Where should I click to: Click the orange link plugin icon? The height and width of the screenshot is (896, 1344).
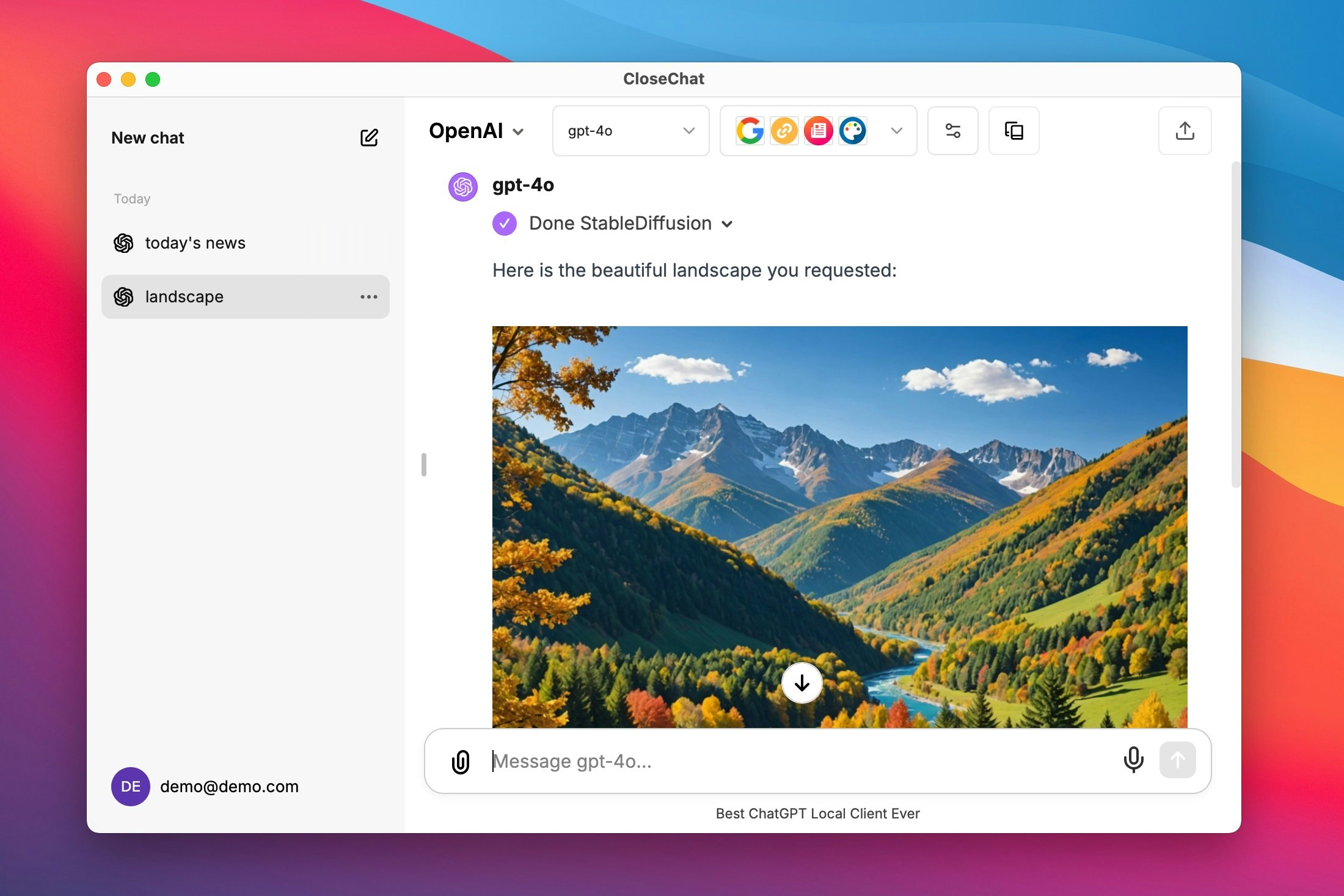[784, 131]
